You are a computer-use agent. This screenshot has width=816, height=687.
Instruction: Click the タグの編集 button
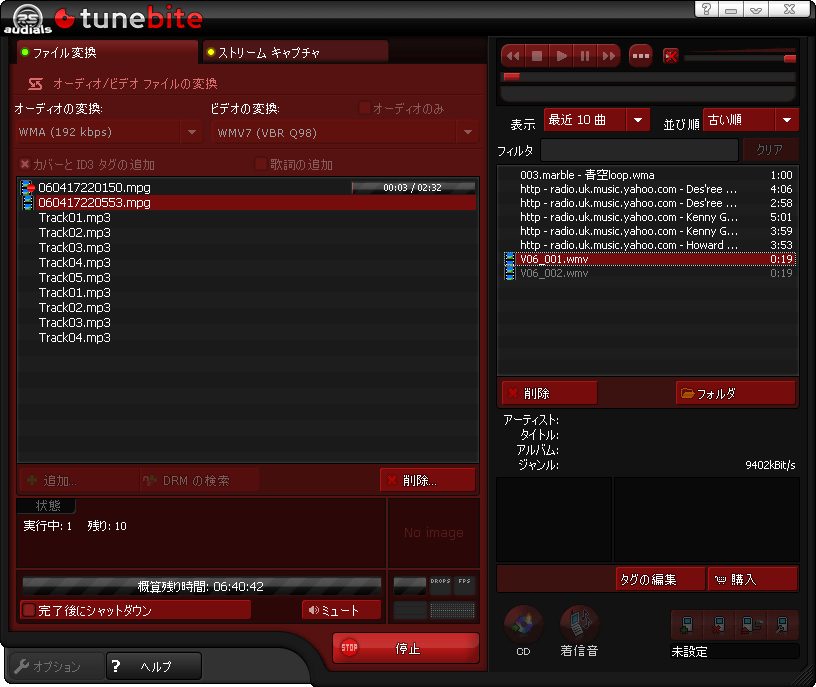coord(660,579)
